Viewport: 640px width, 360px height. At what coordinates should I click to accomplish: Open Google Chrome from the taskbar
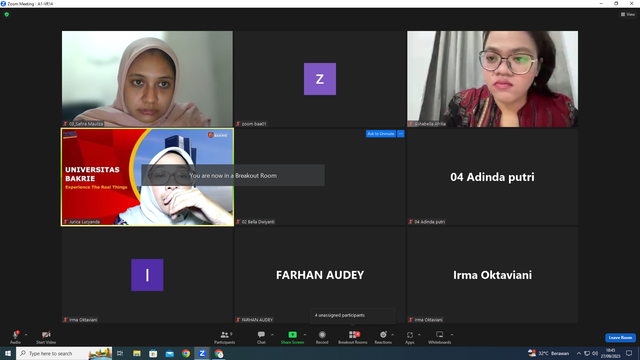pyautogui.click(x=186, y=353)
